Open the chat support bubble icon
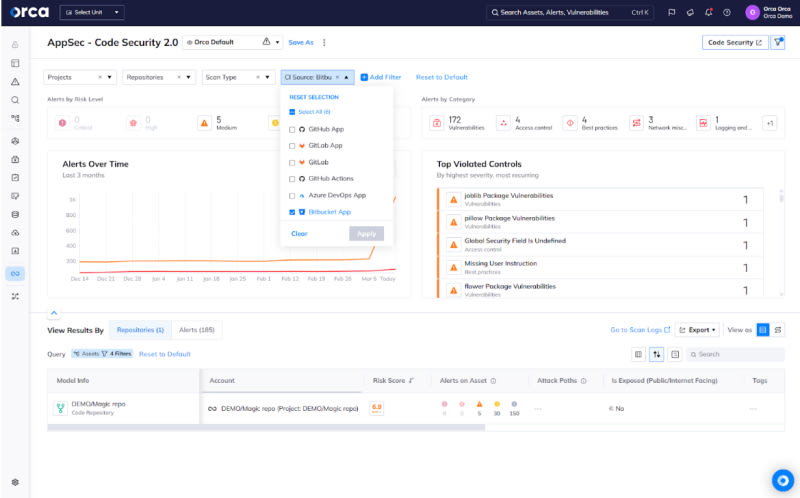Screen dimensions: 800x498 (x=781, y=480)
